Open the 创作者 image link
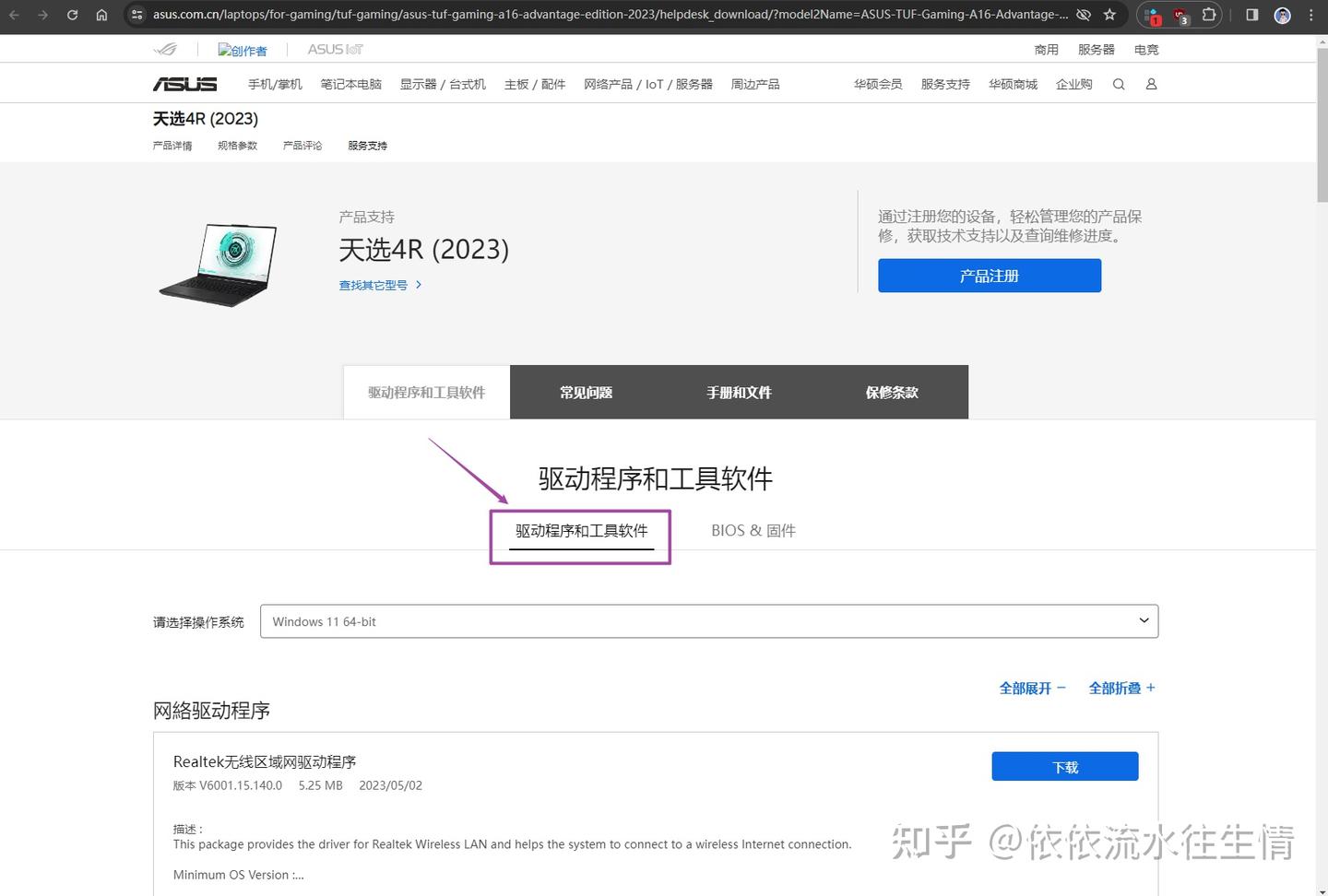This screenshot has height=896, width=1328. point(243,50)
